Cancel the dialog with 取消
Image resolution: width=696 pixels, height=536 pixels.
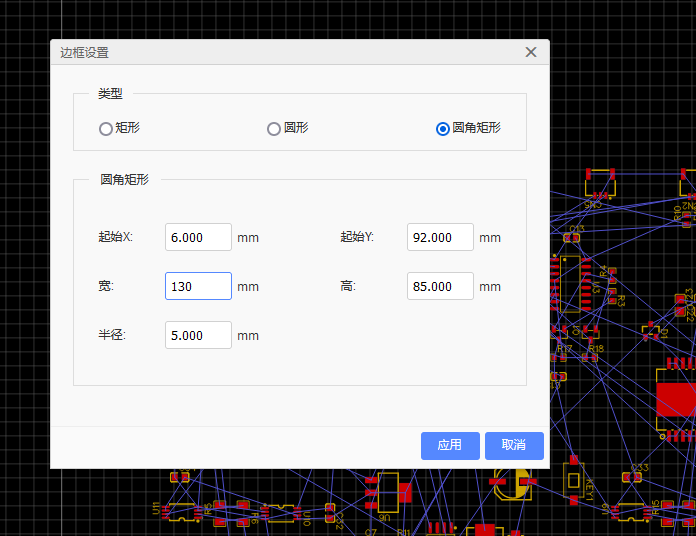514,445
